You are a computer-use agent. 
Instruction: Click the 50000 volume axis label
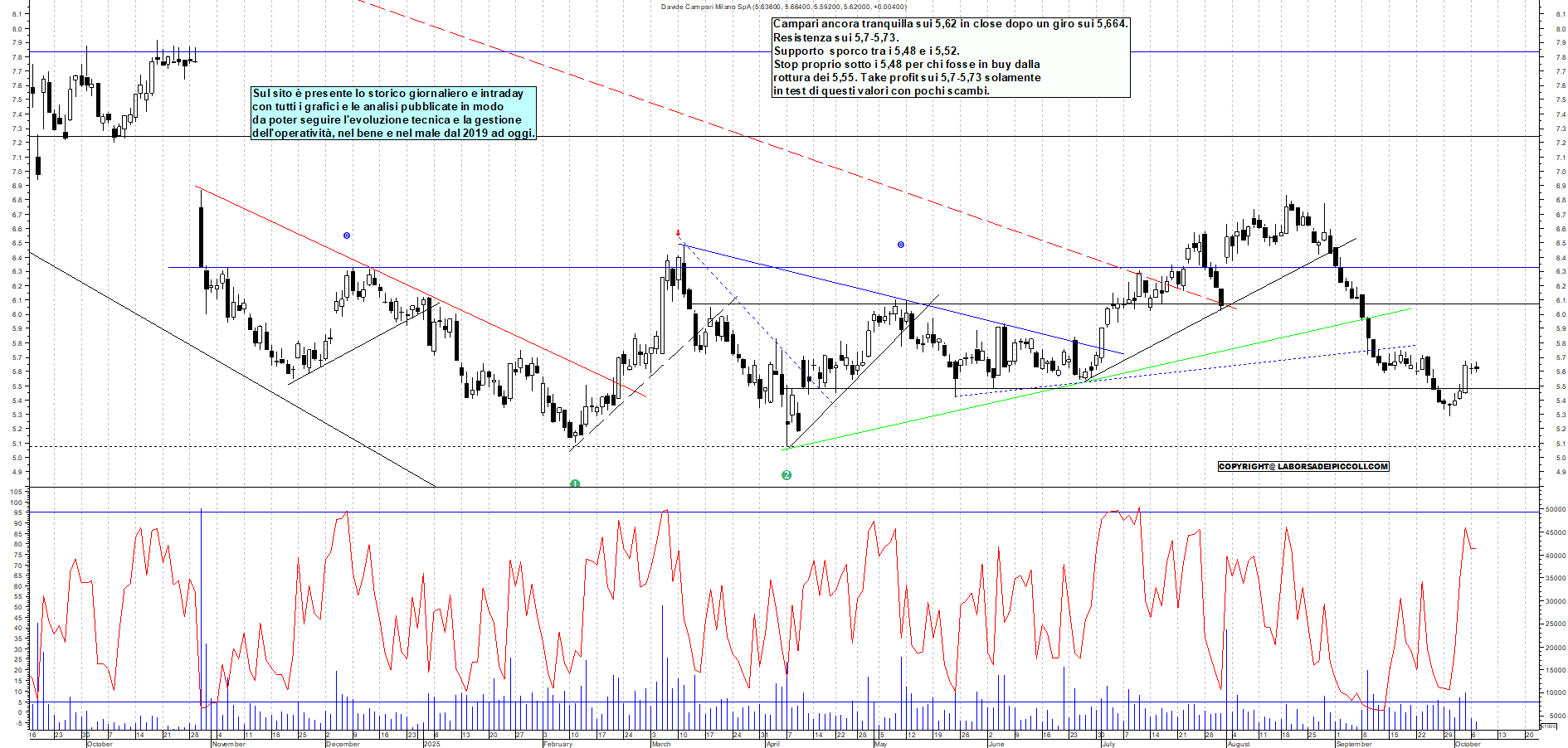click(x=1555, y=510)
